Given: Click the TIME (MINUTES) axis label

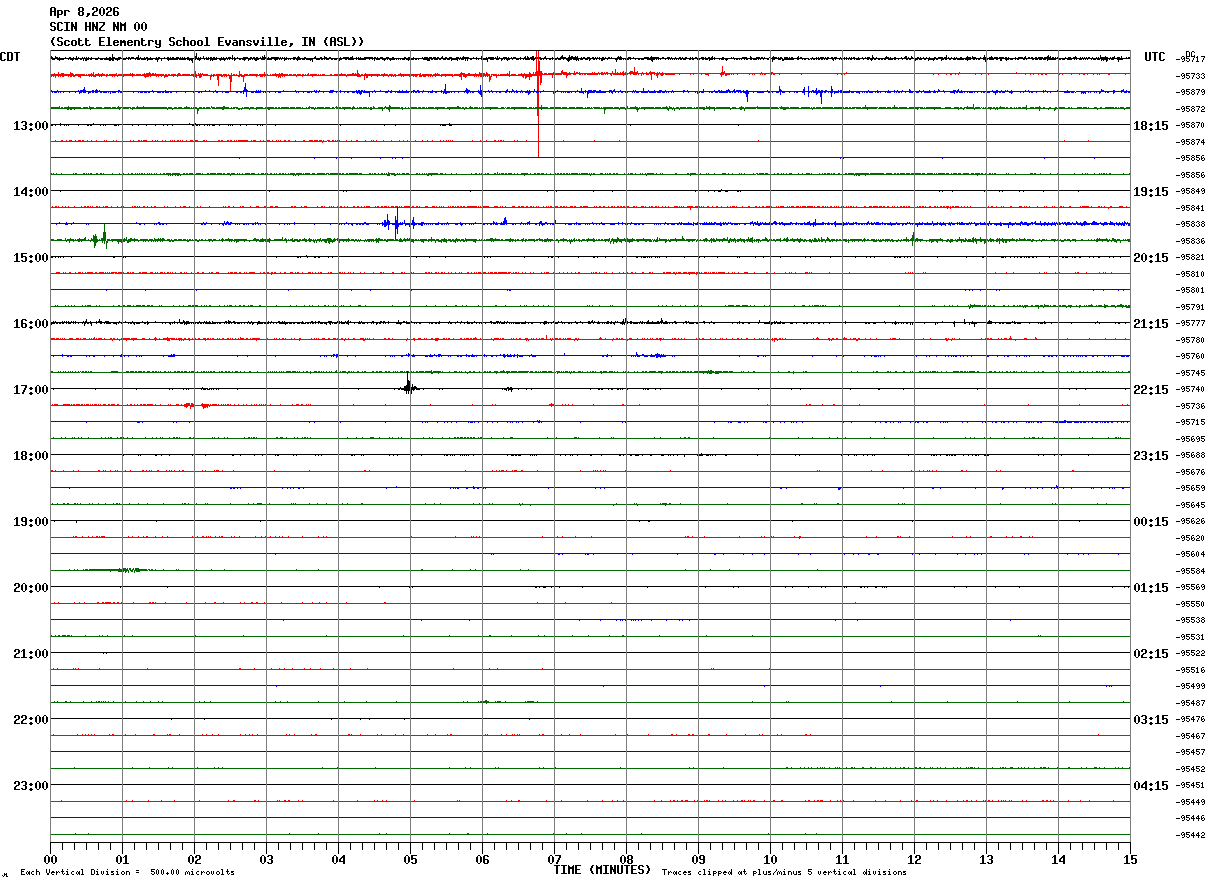Looking at the screenshot, I should [x=602, y=870].
